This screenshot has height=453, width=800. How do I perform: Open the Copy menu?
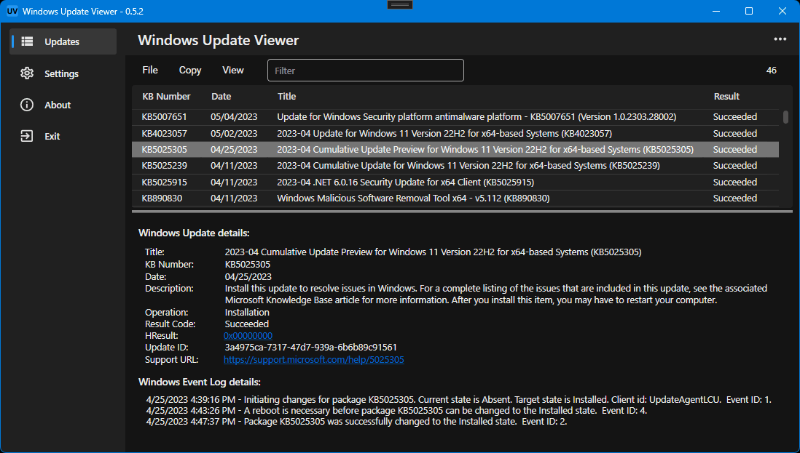click(x=190, y=70)
